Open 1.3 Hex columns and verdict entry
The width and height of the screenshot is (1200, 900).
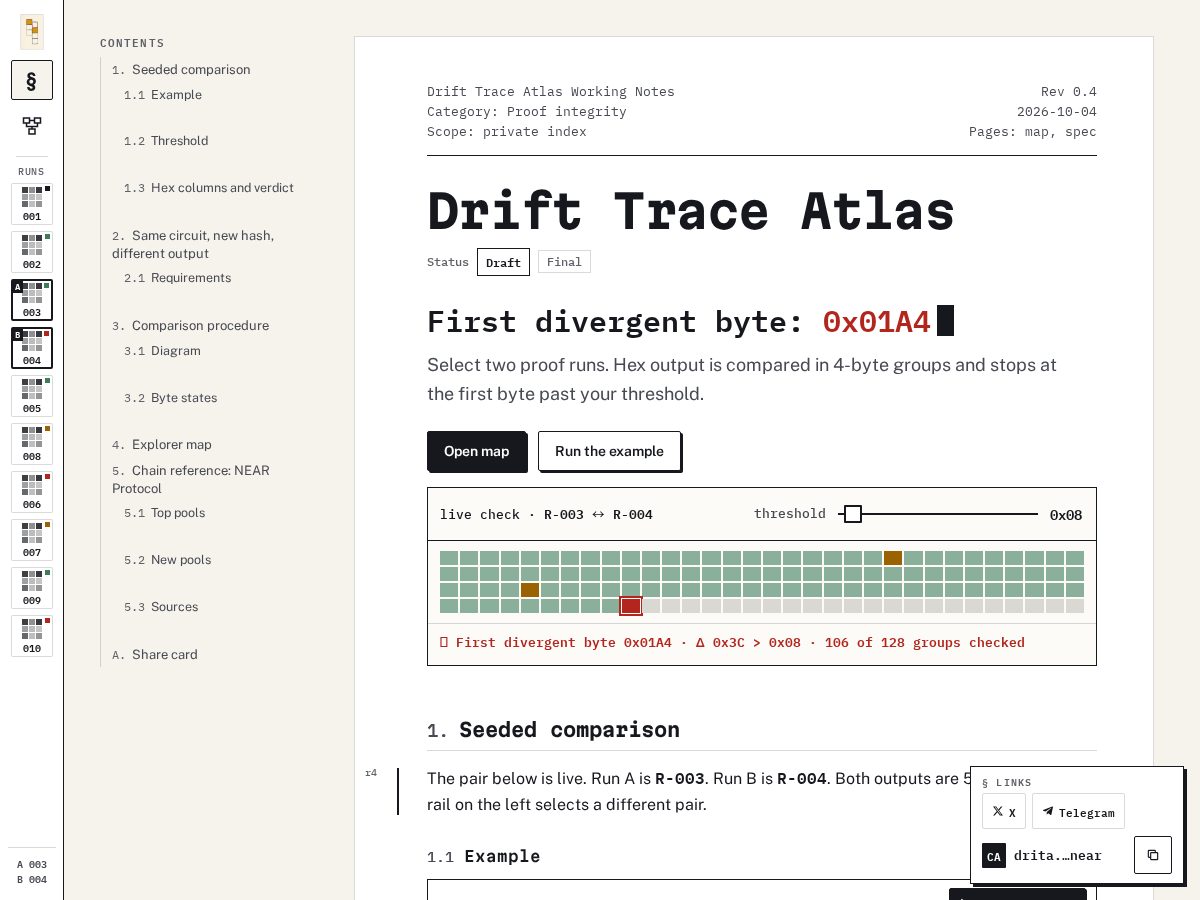[x=209, y=188]
